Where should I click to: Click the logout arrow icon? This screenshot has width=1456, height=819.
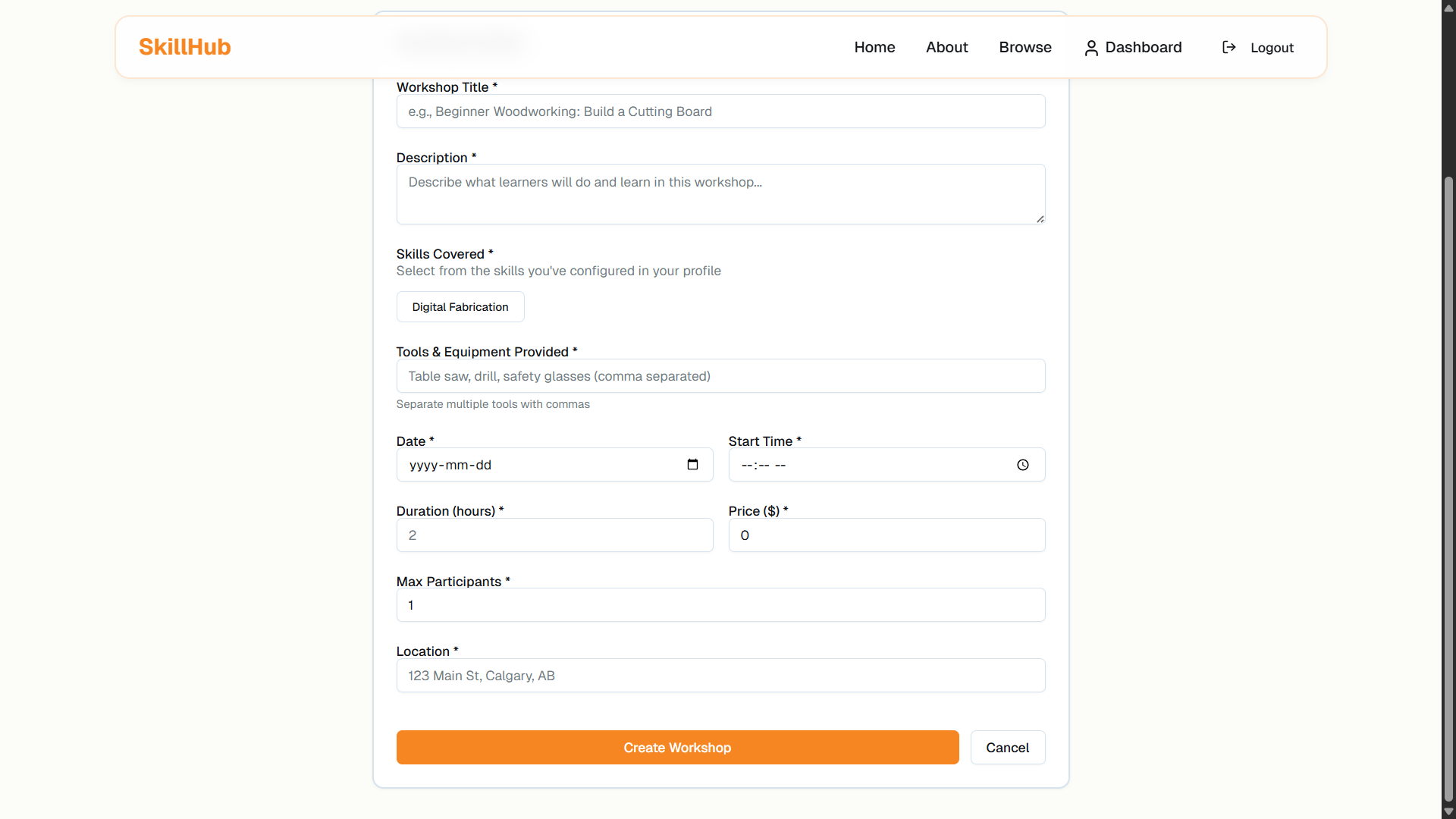(x=1229, y=47)
